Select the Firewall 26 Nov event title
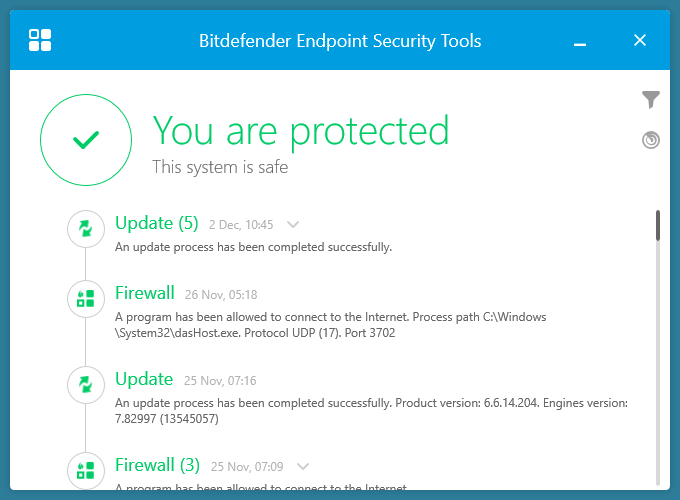Viewport: 680px width, 500px height. pos(145,293)
